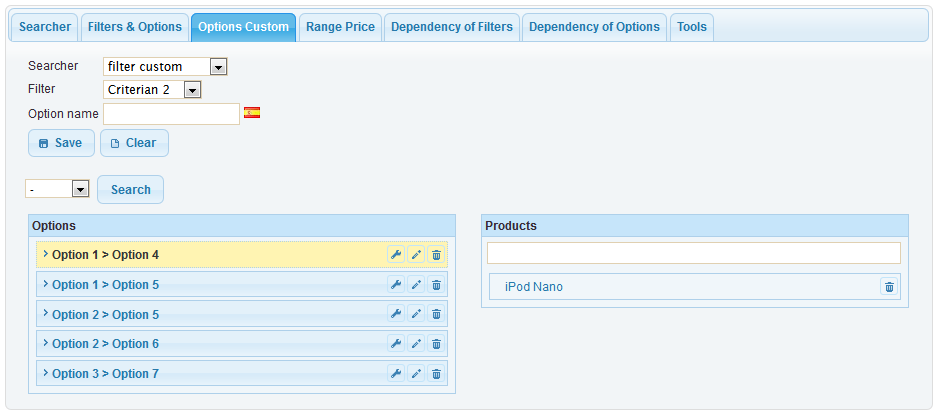Focus the Option name text field
939x416 pixels.
[171, 114]
